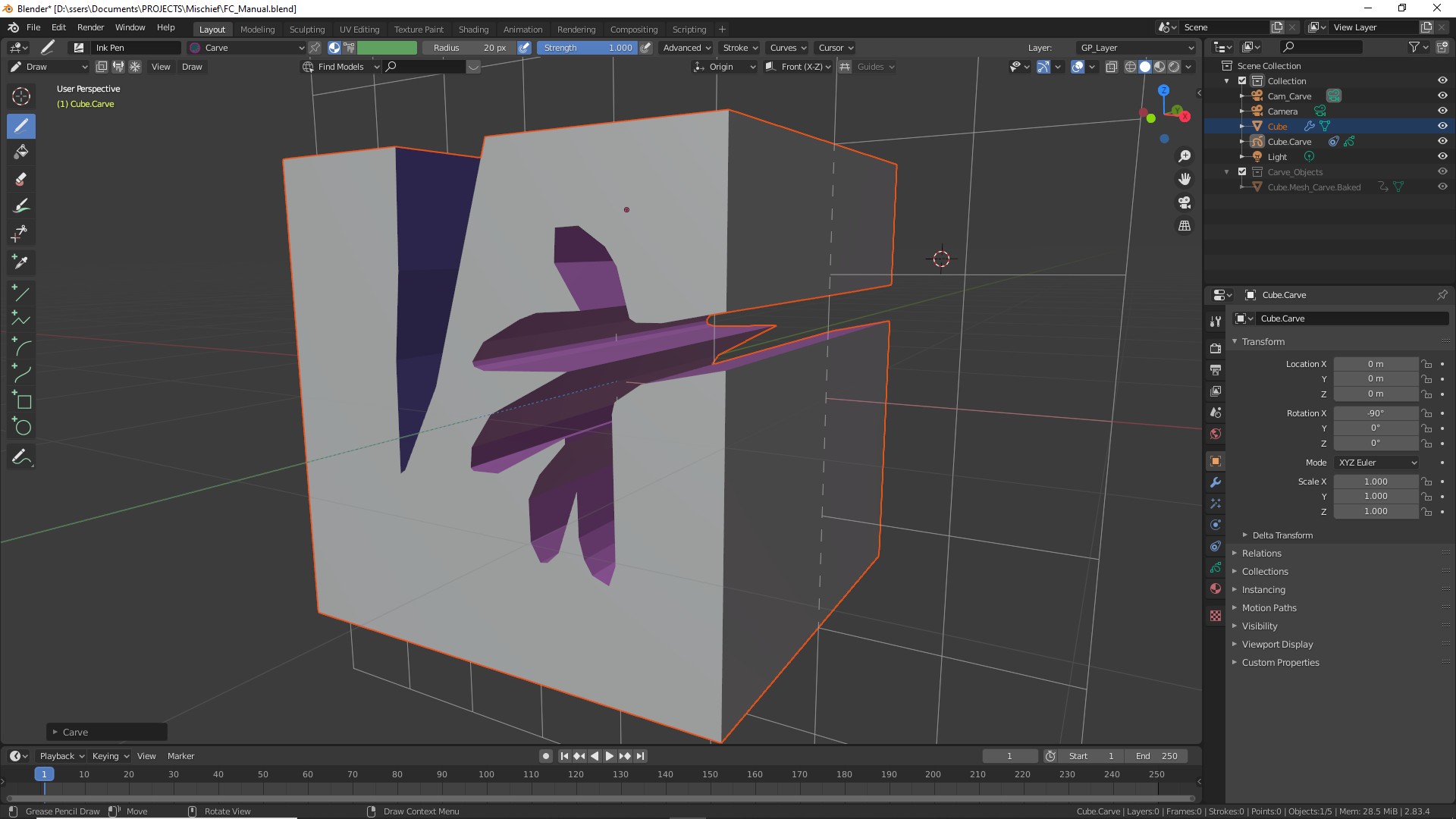The width and height of the screenshot is (1456, 819).
Task: Click the green Carve material color swatch
Action: [x=387, y=48]
